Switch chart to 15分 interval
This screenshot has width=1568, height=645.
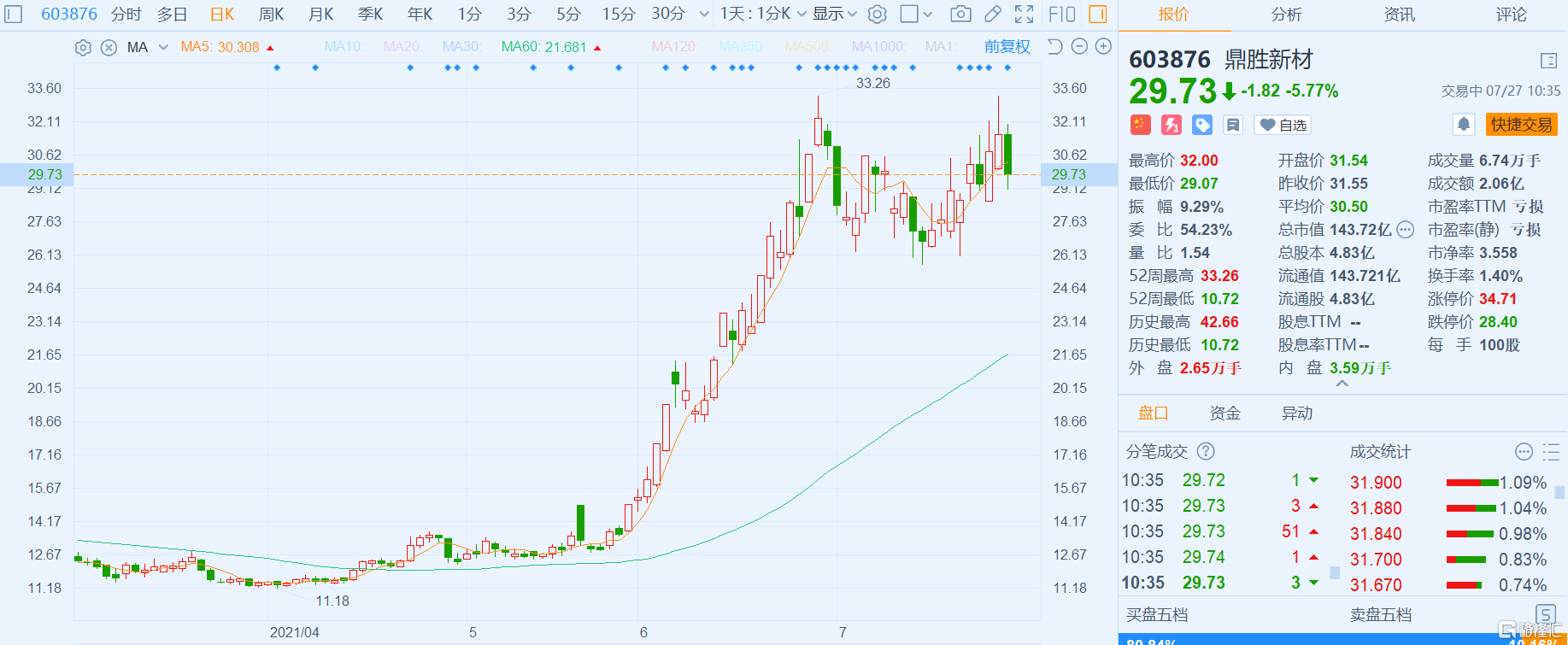pos(619,15)
